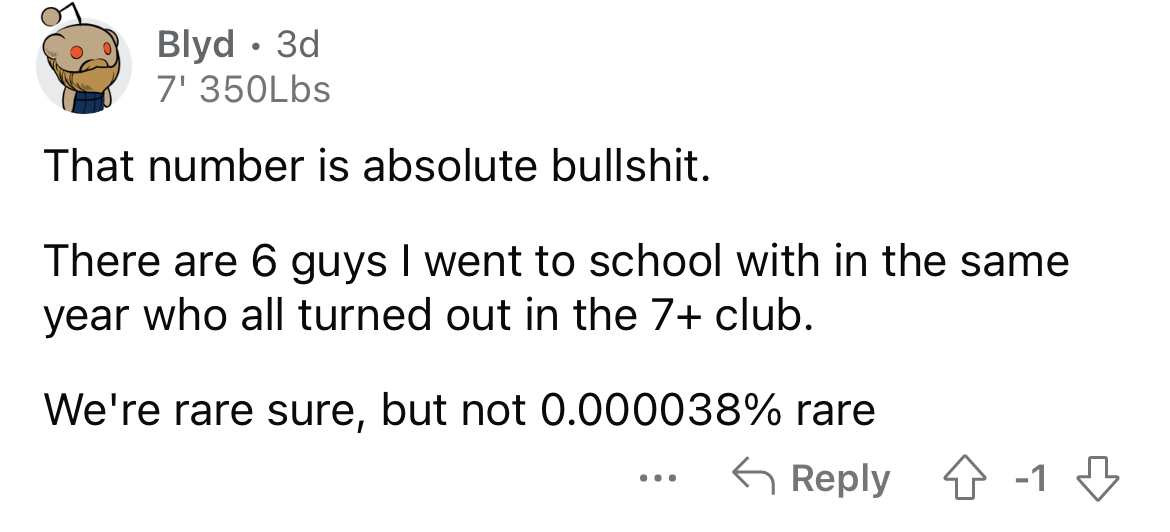Click the 7' 350Lbs user flair
1170x532 pixels.
click(243, 90)
